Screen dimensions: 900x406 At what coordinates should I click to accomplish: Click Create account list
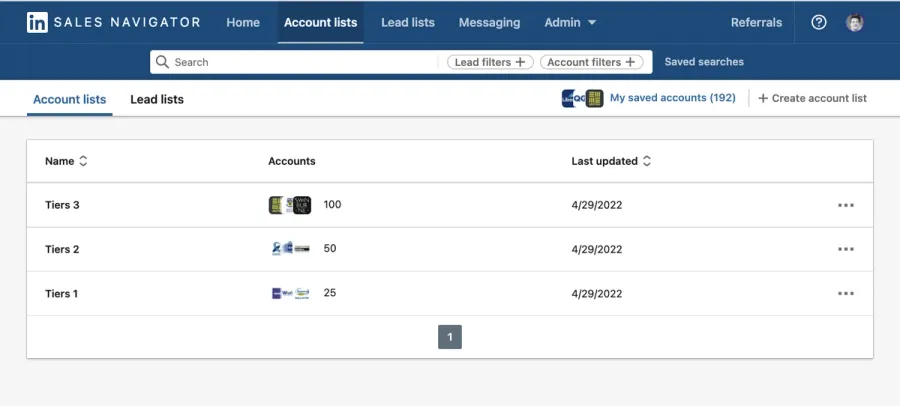(x=812, y=98)
